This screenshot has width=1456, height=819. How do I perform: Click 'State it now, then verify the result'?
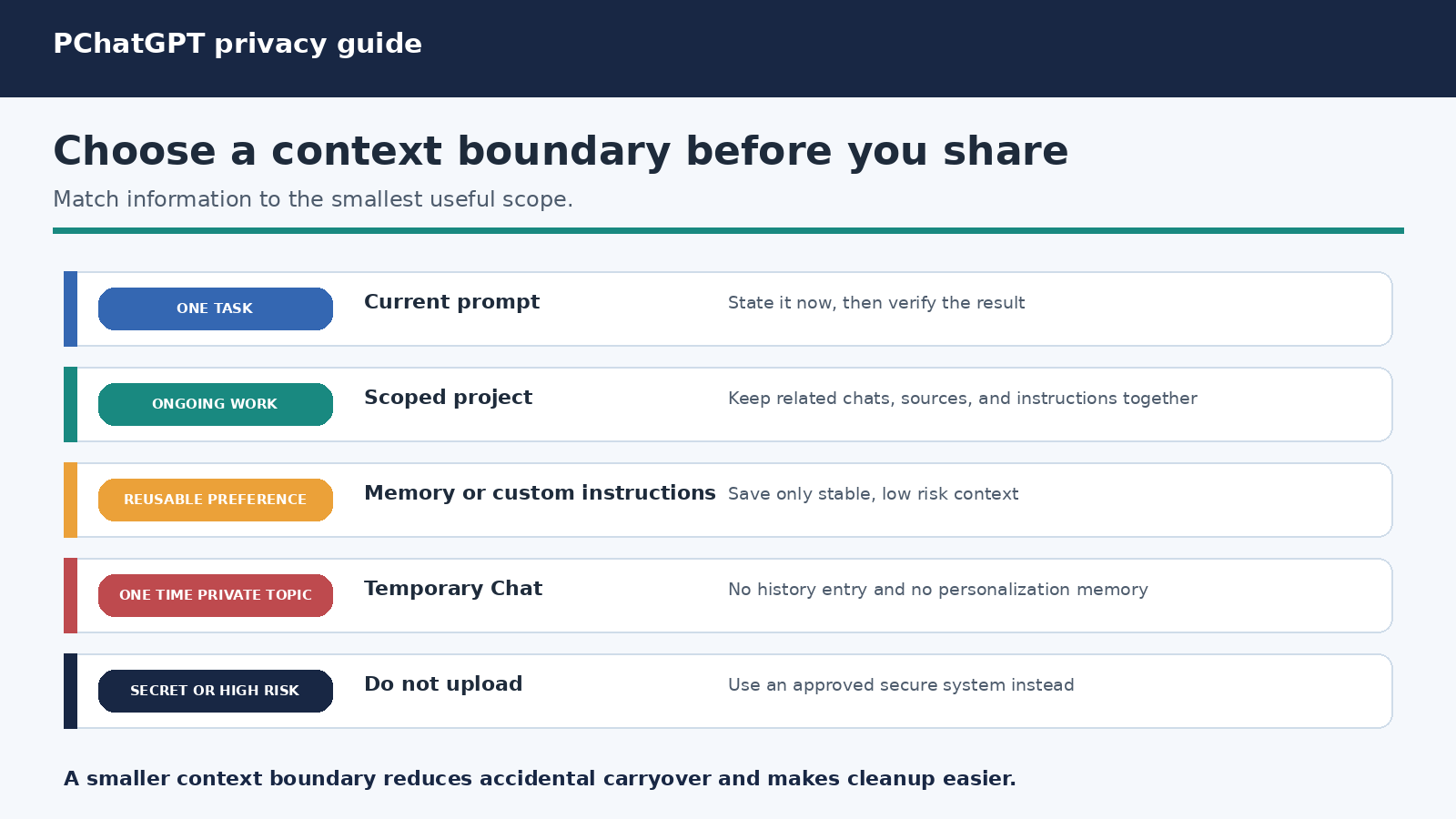point(876,303)
